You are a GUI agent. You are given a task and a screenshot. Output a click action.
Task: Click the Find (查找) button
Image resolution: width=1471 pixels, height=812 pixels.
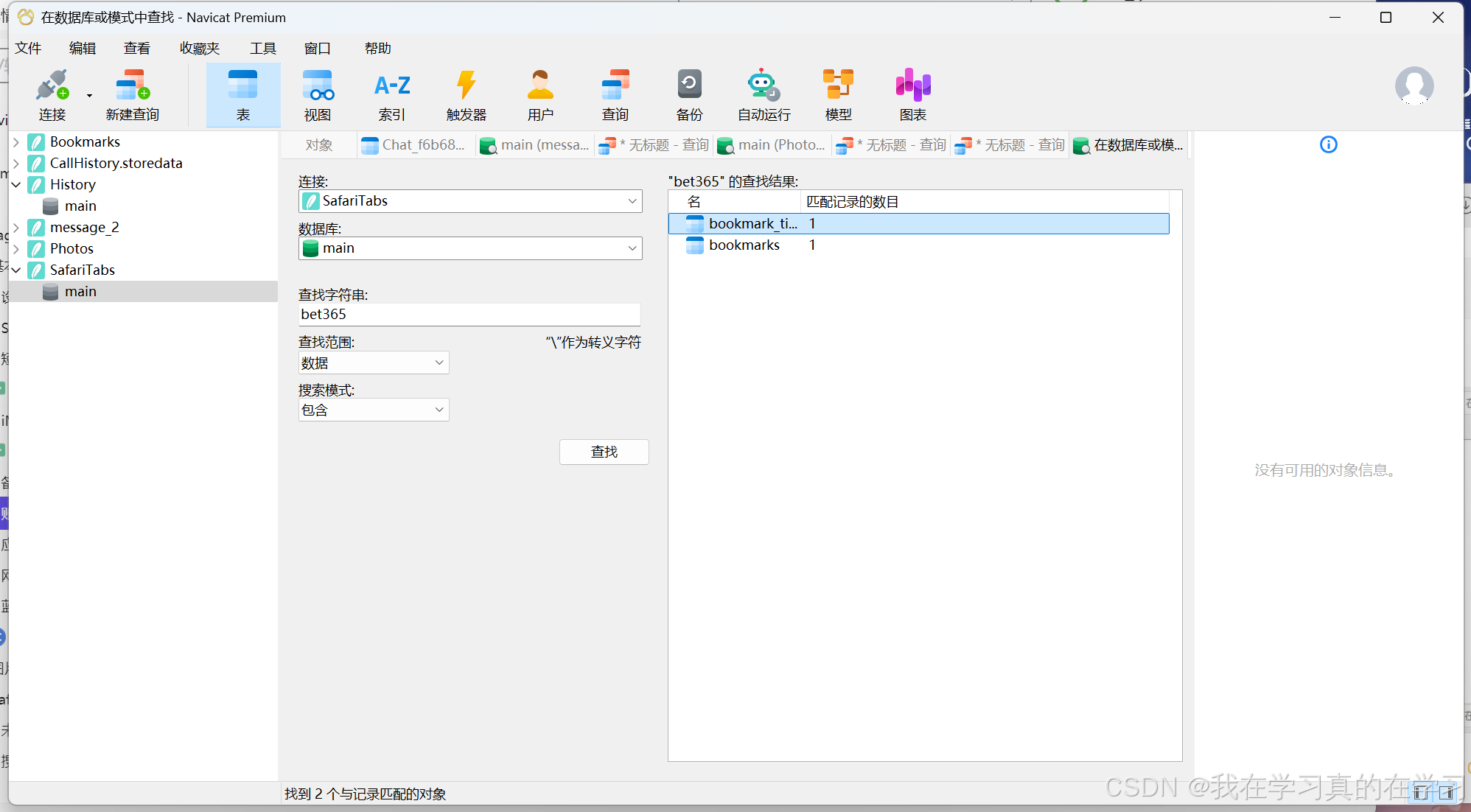604,452
